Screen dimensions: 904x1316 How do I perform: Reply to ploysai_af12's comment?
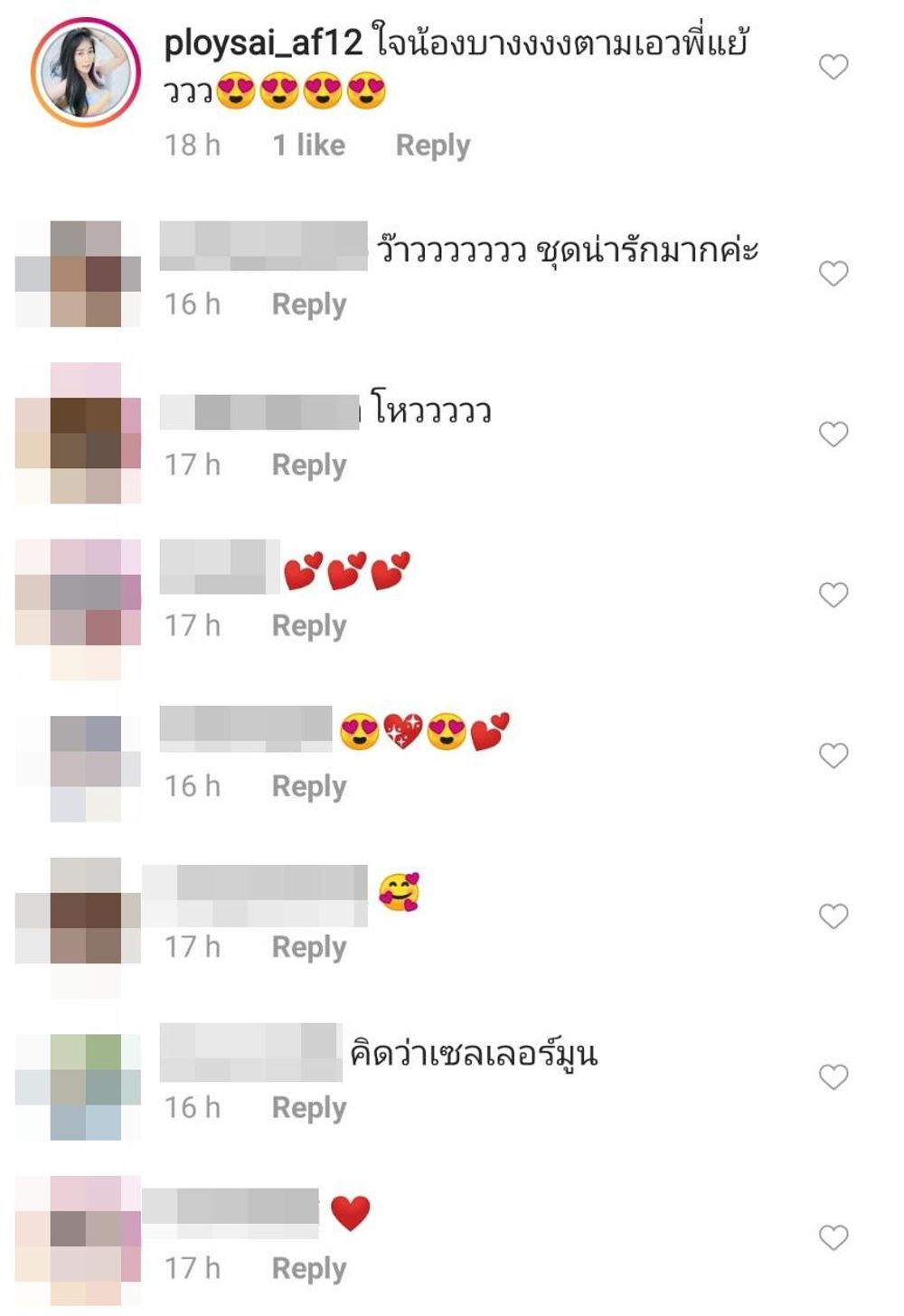pos(433,146)
